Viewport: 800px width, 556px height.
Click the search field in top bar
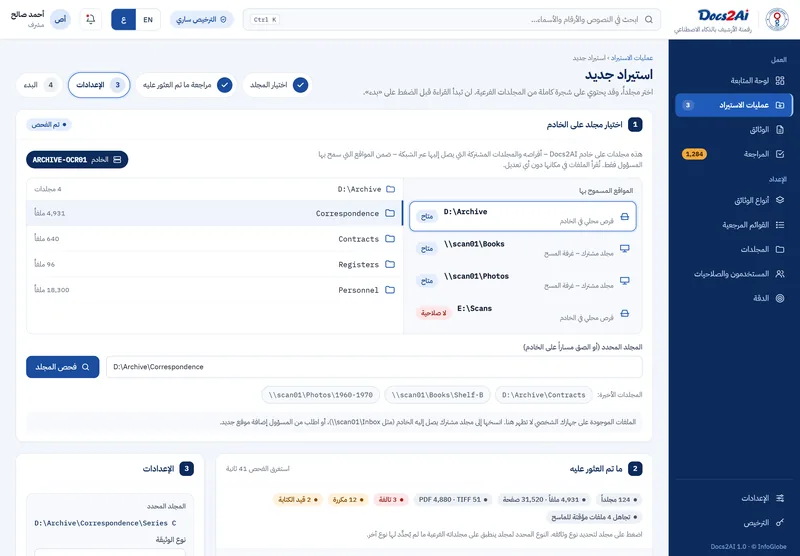pos(452,19)
